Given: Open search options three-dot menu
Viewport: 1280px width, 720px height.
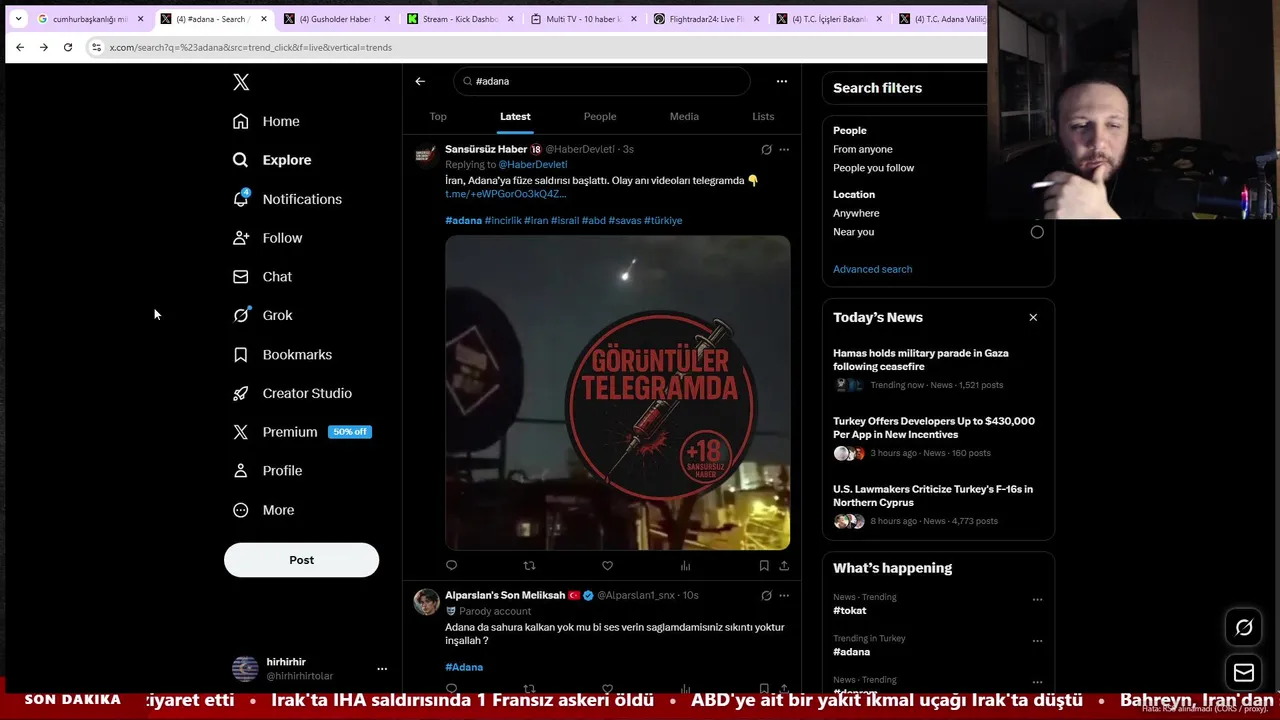Looking at the screenshot, I should [782, 81].
